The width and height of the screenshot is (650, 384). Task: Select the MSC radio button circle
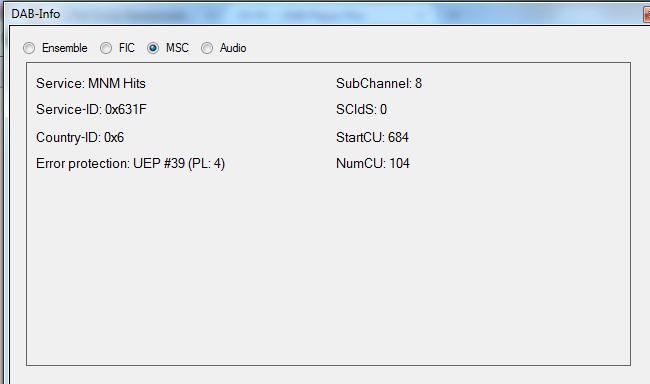(x=153, y=48)
